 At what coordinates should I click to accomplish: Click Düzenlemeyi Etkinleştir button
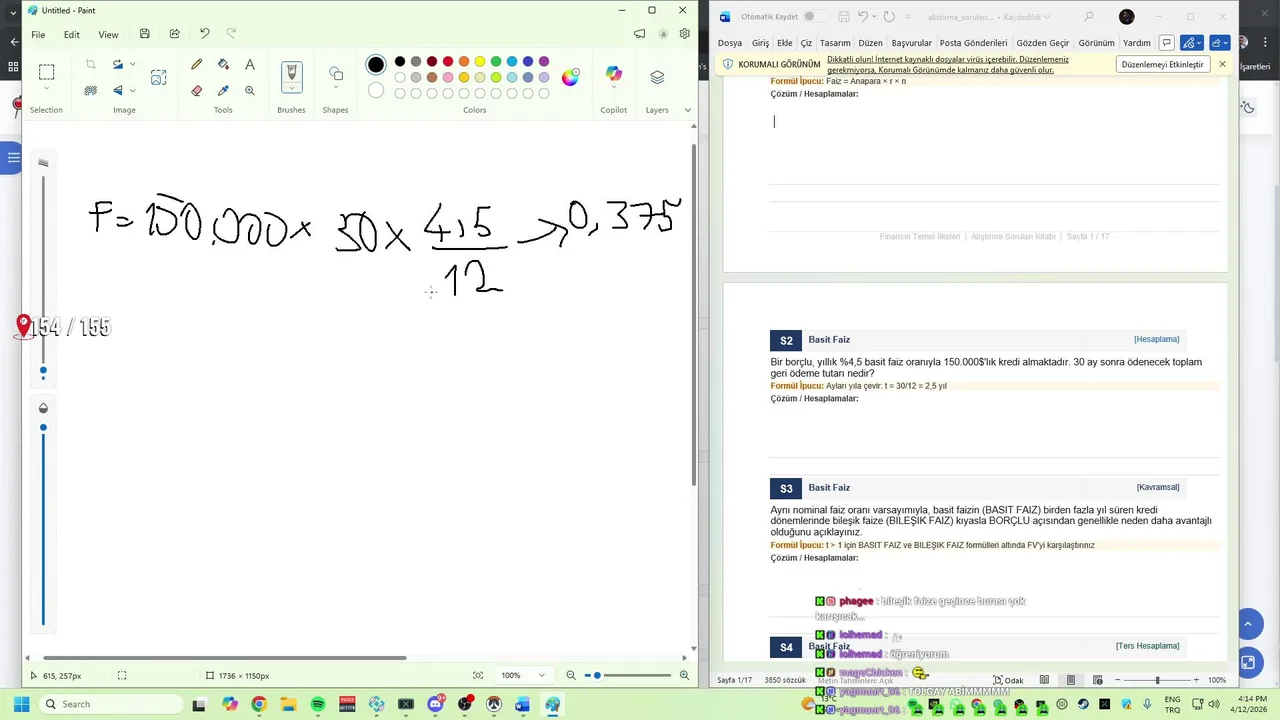tap(1162, 64)
